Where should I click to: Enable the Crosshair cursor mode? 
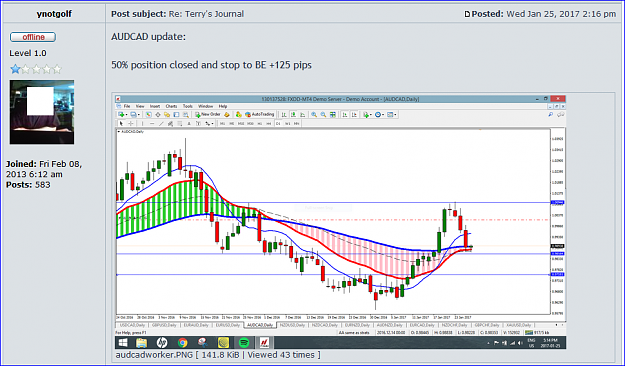131,124
